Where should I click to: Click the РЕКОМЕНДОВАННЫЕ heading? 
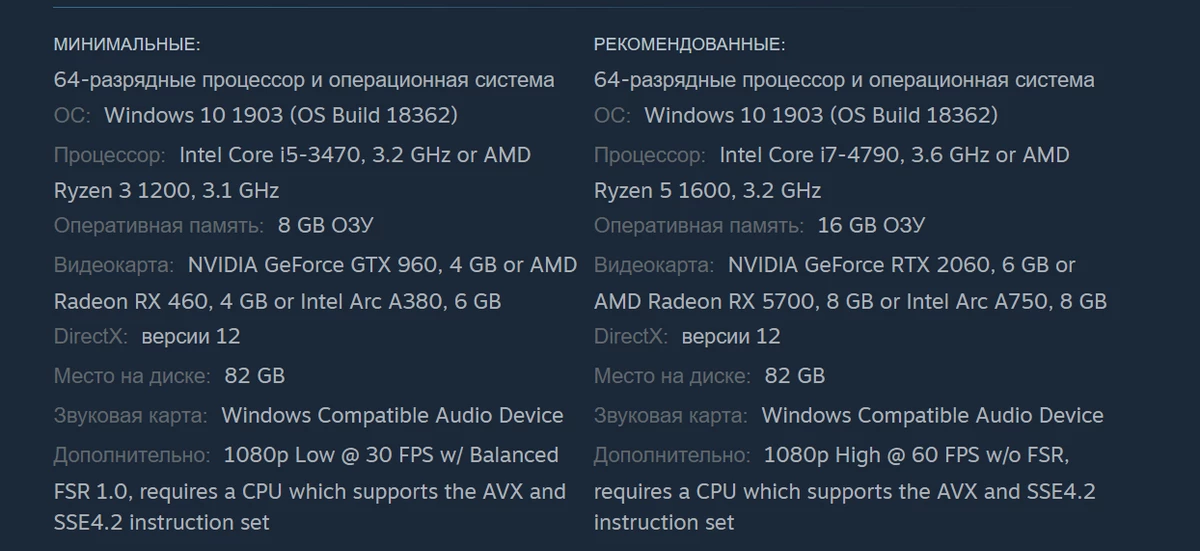(690, 45)
